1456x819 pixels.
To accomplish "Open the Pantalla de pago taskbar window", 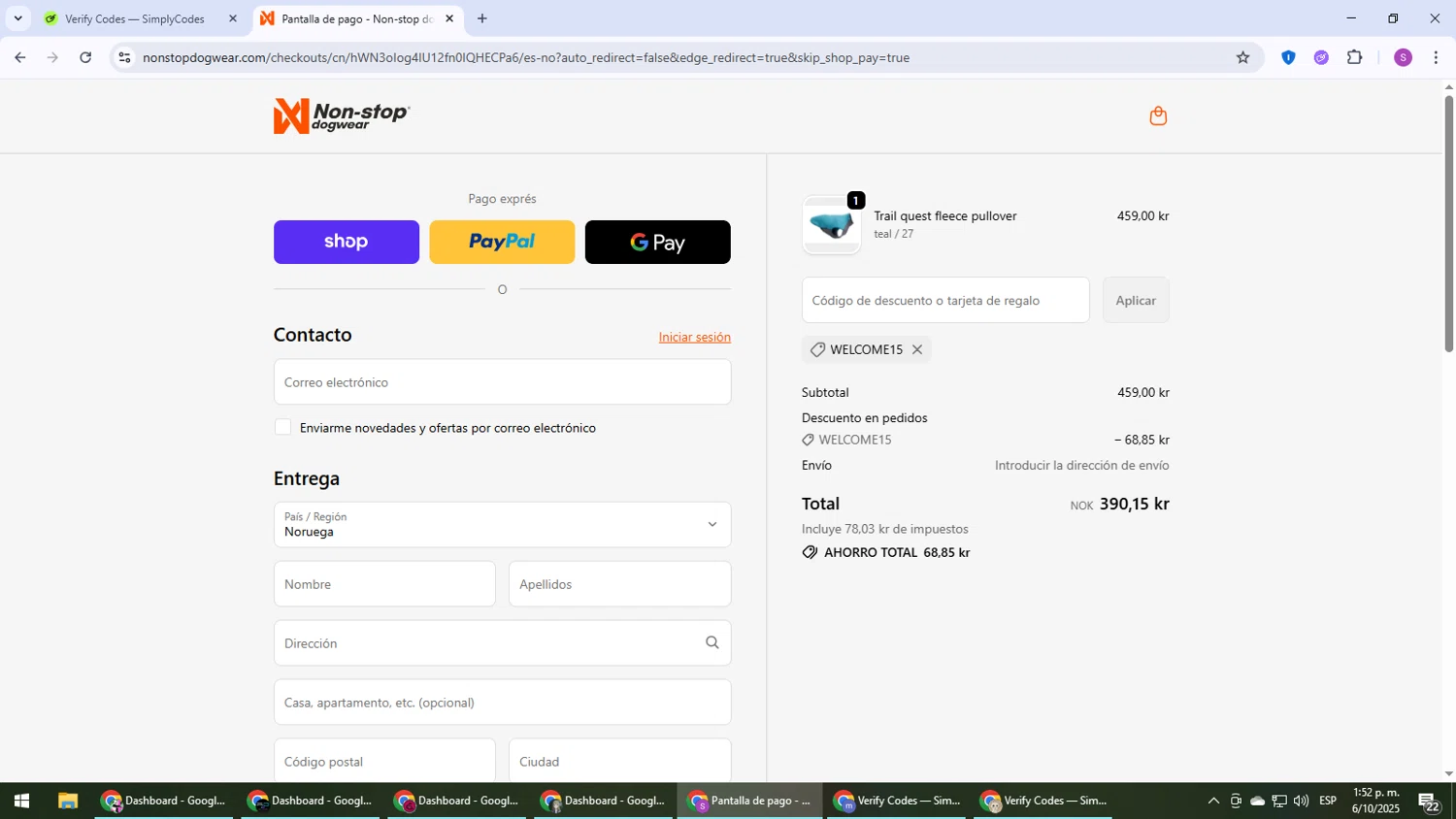I will [751, 801].
